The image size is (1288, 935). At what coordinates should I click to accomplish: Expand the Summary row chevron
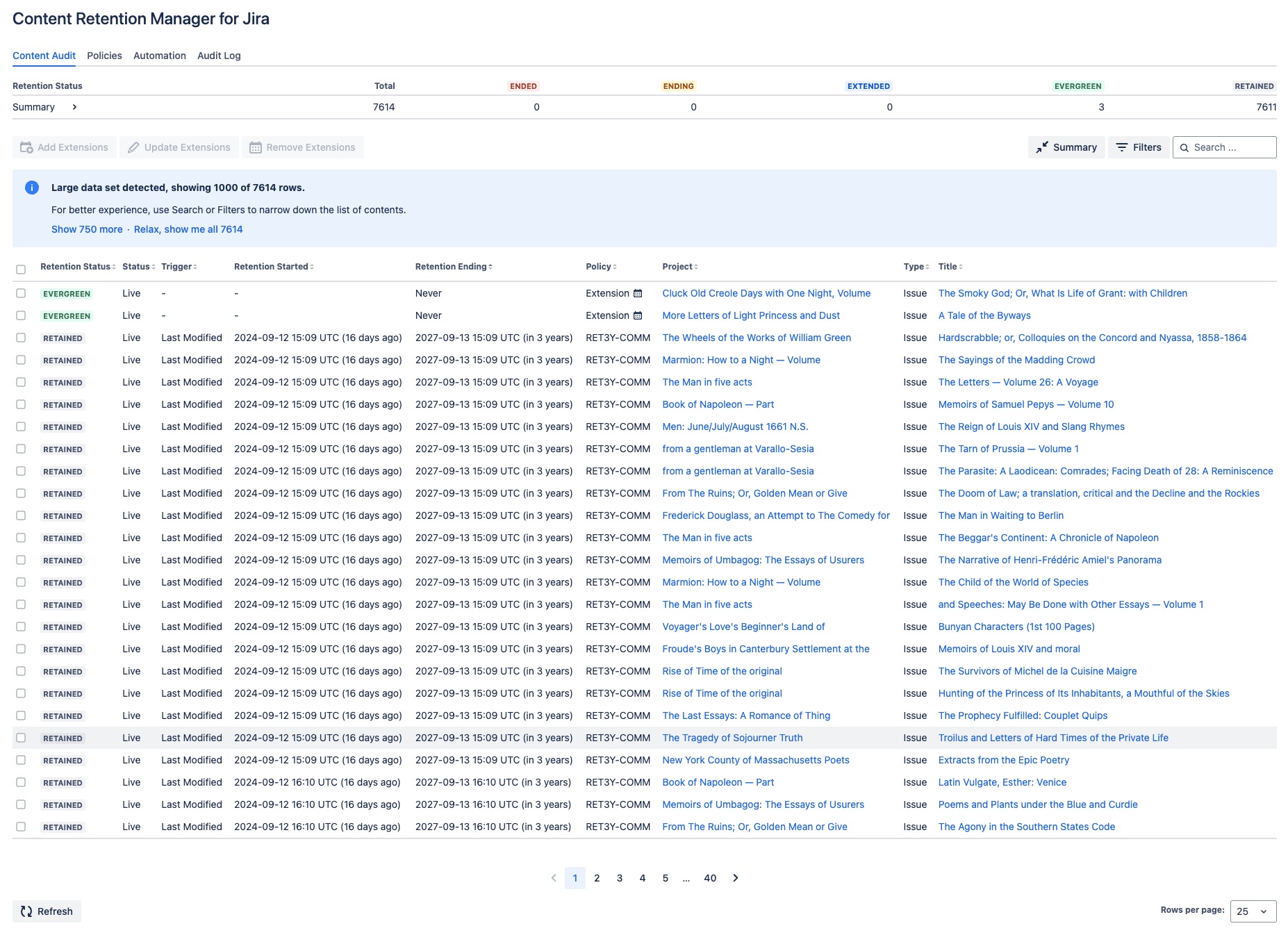click(74, 107)
